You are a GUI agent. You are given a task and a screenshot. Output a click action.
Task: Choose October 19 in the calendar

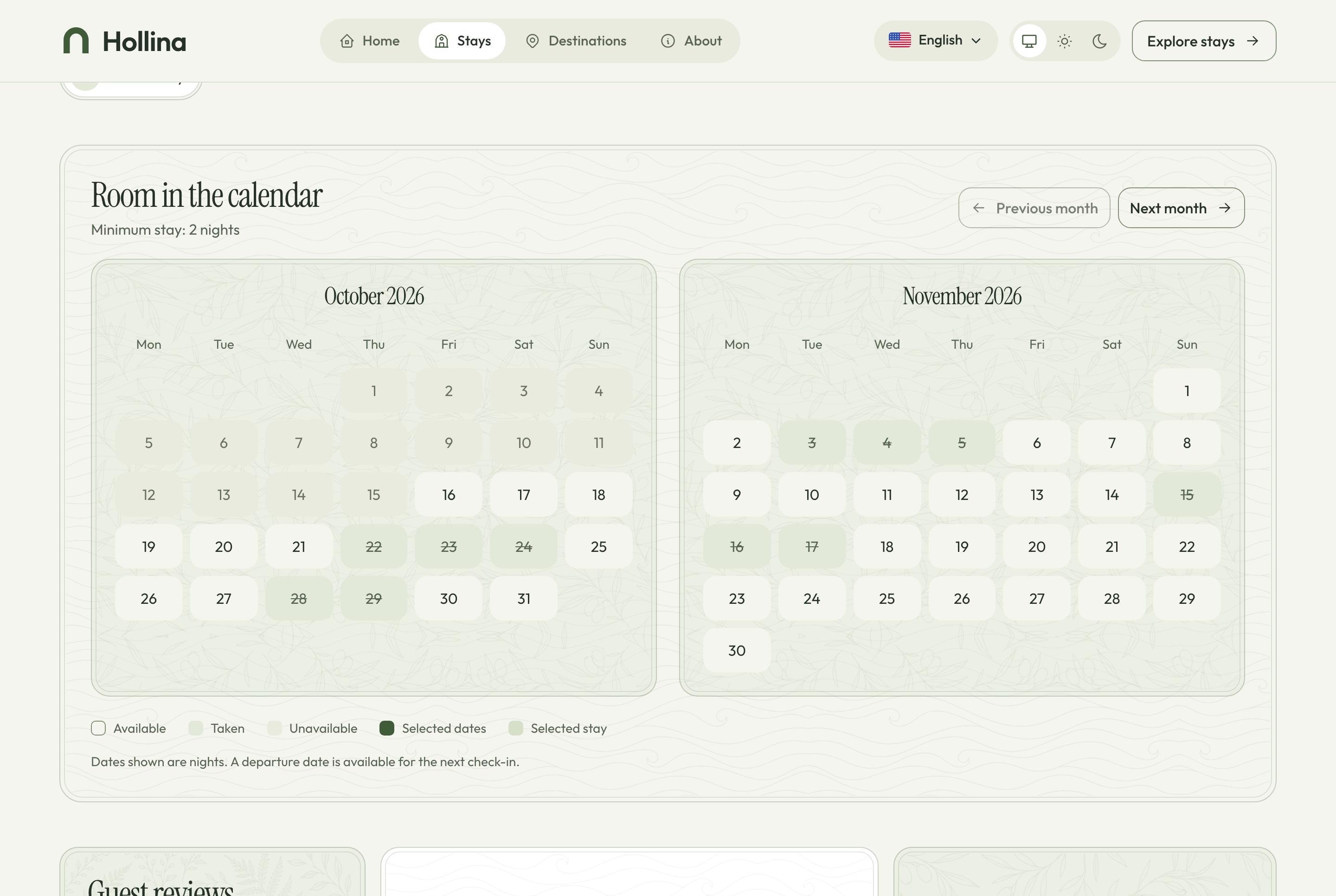point(148,547)
